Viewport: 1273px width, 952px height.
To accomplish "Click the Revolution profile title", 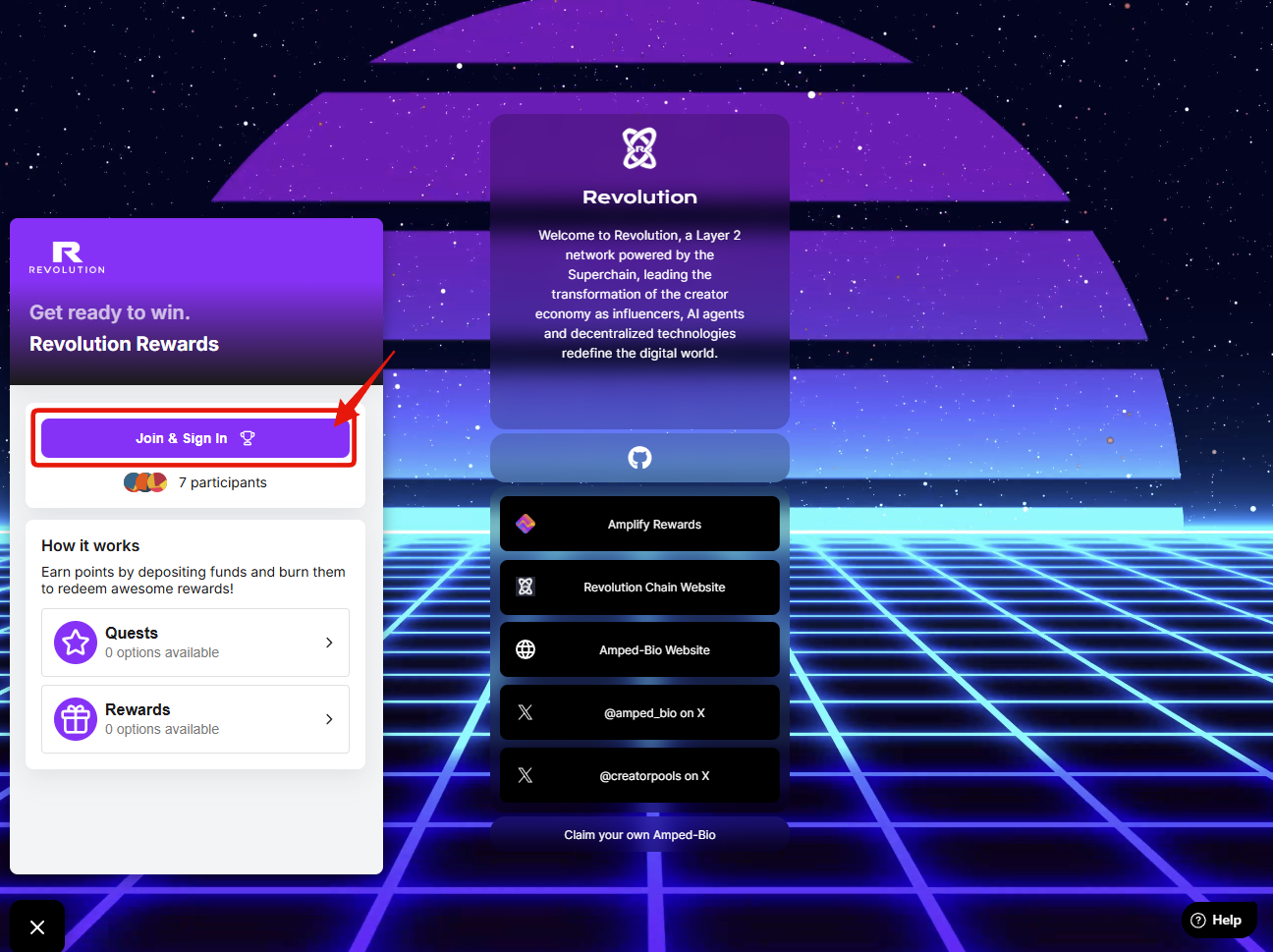I will pos(639,197).
